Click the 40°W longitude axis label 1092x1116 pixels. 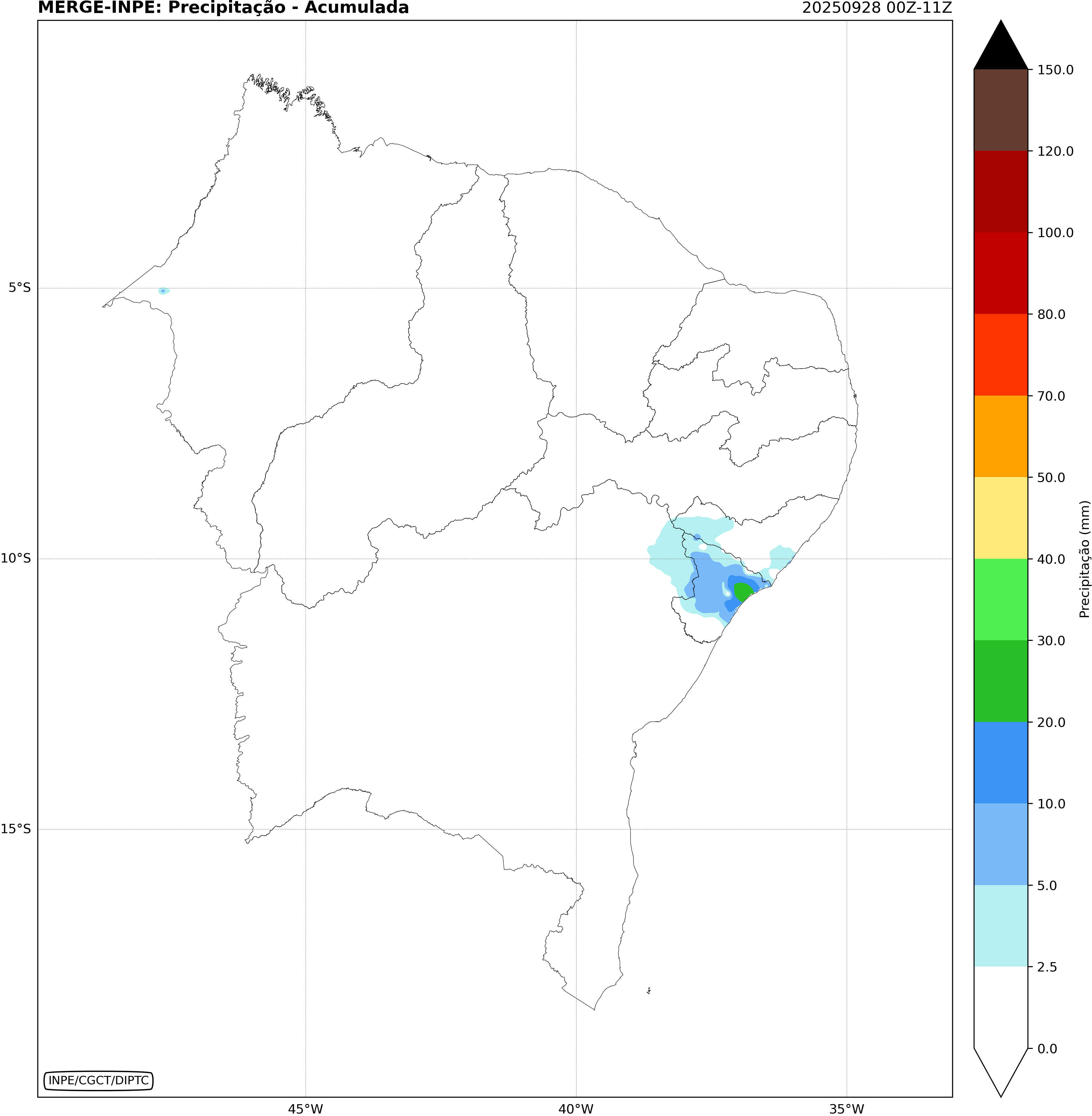click(576, 1109)
